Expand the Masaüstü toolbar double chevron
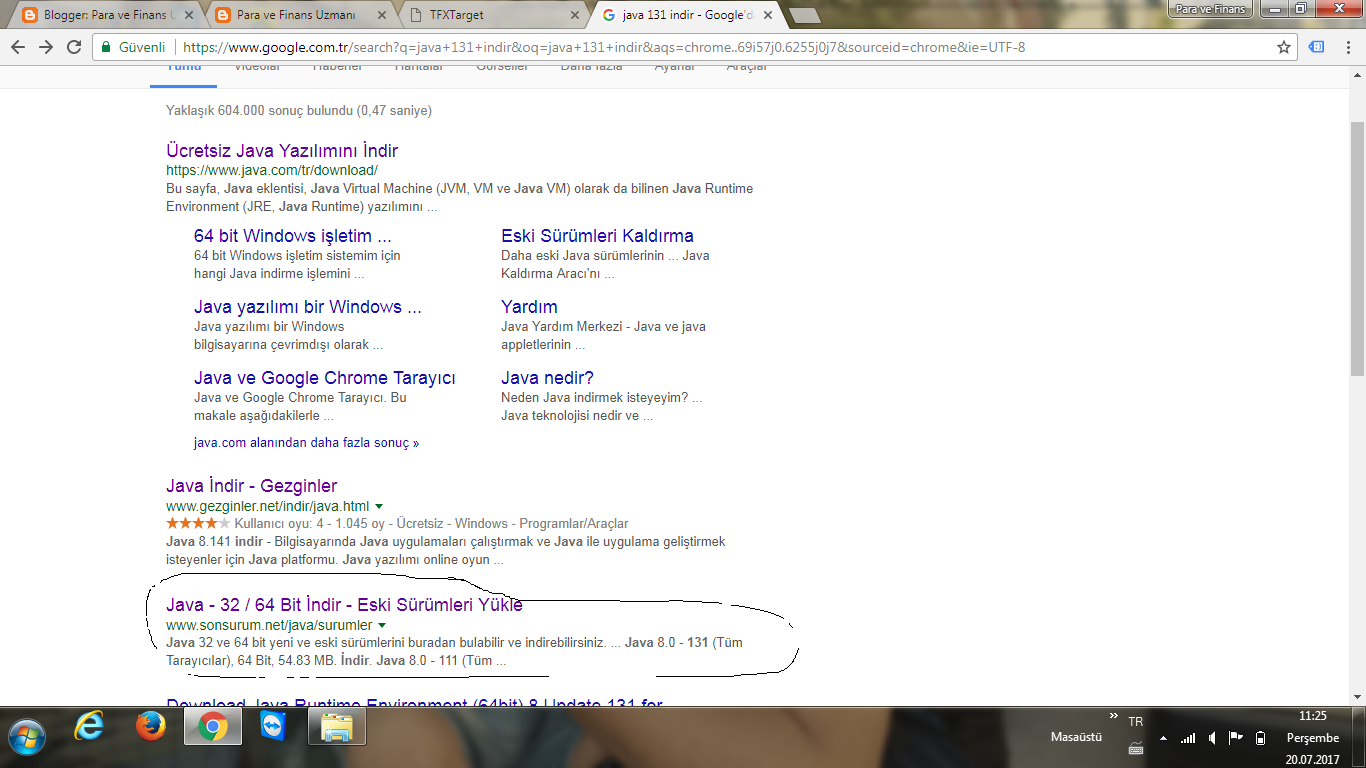This screenshot has height=768, width=1366. tap(1114, 717)
